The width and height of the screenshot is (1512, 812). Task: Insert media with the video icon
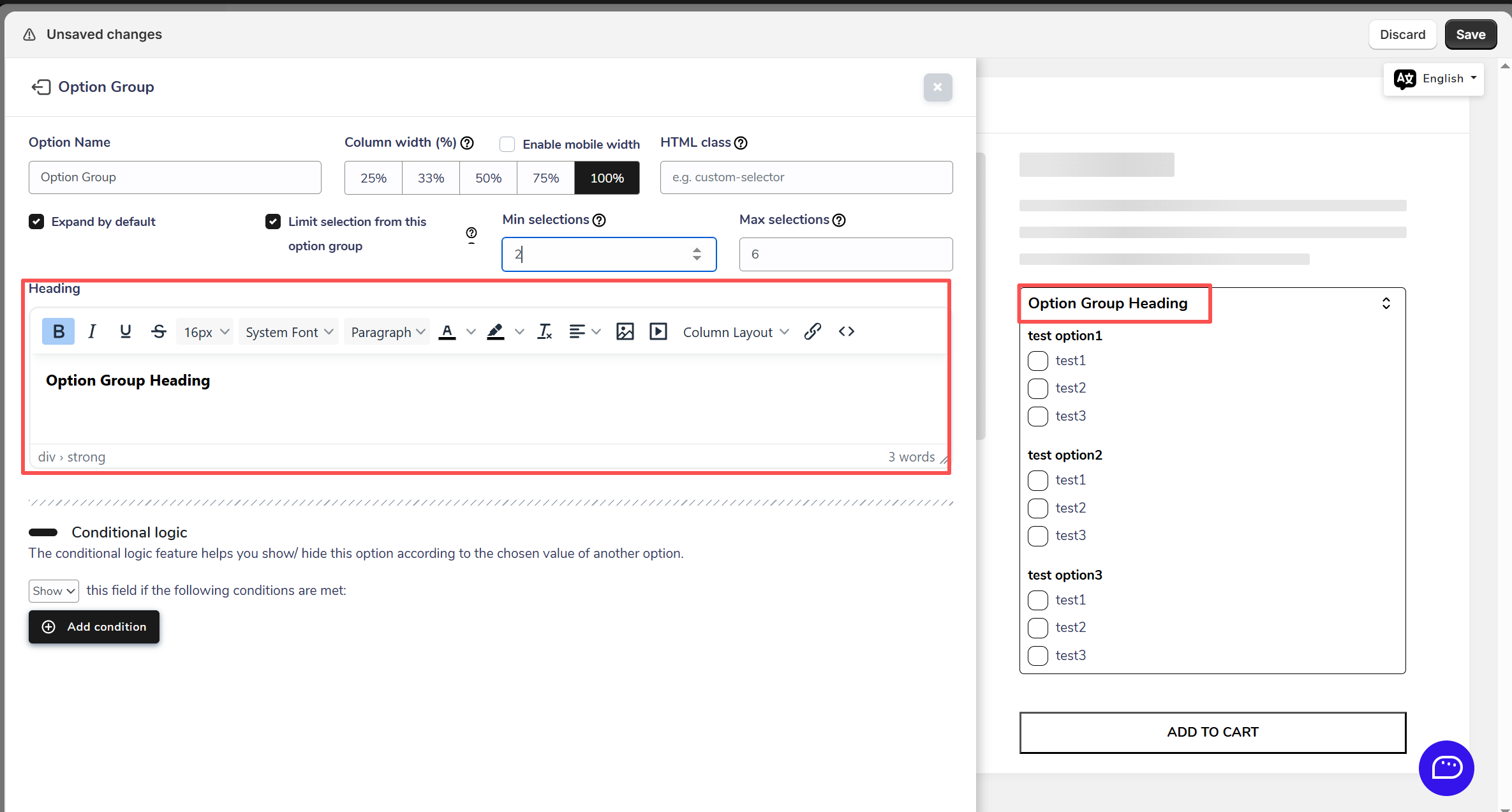(658, 332)
